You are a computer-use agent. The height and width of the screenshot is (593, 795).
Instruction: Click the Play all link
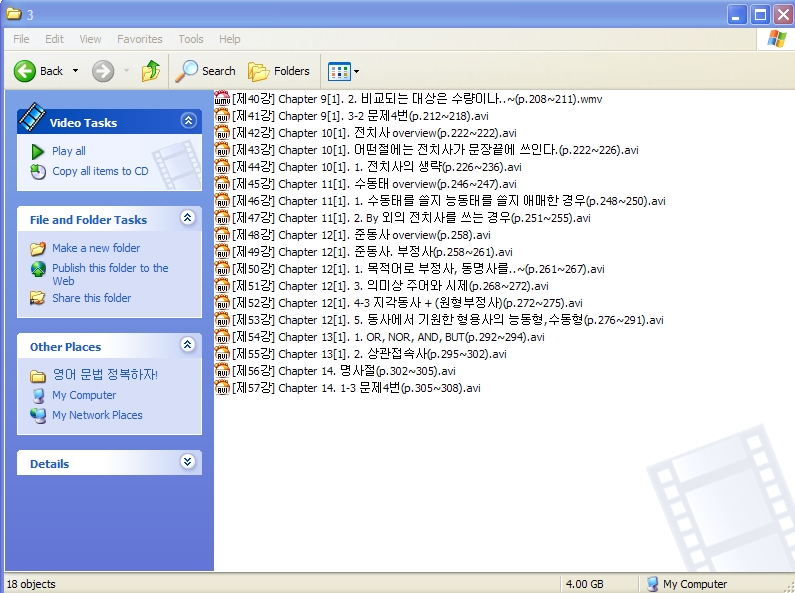68,151
